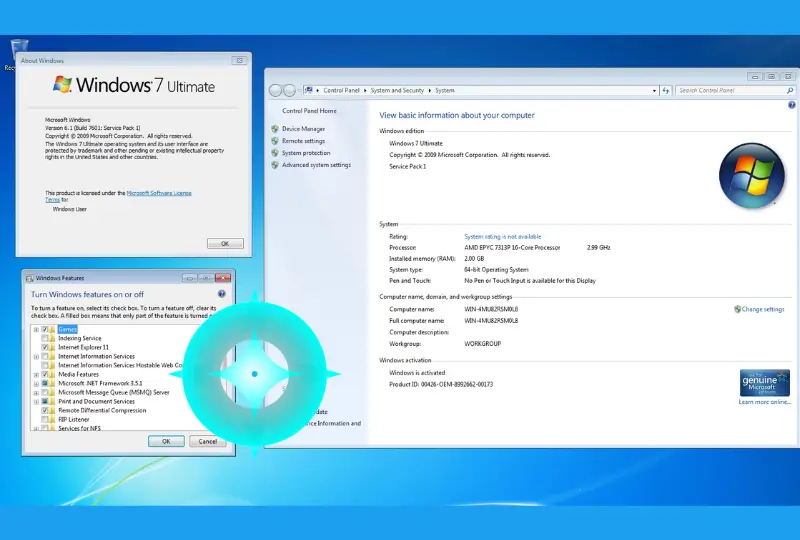Viewport: 800px width, 540px height.
Task: Select the Games row label
Action: point(67,329)
